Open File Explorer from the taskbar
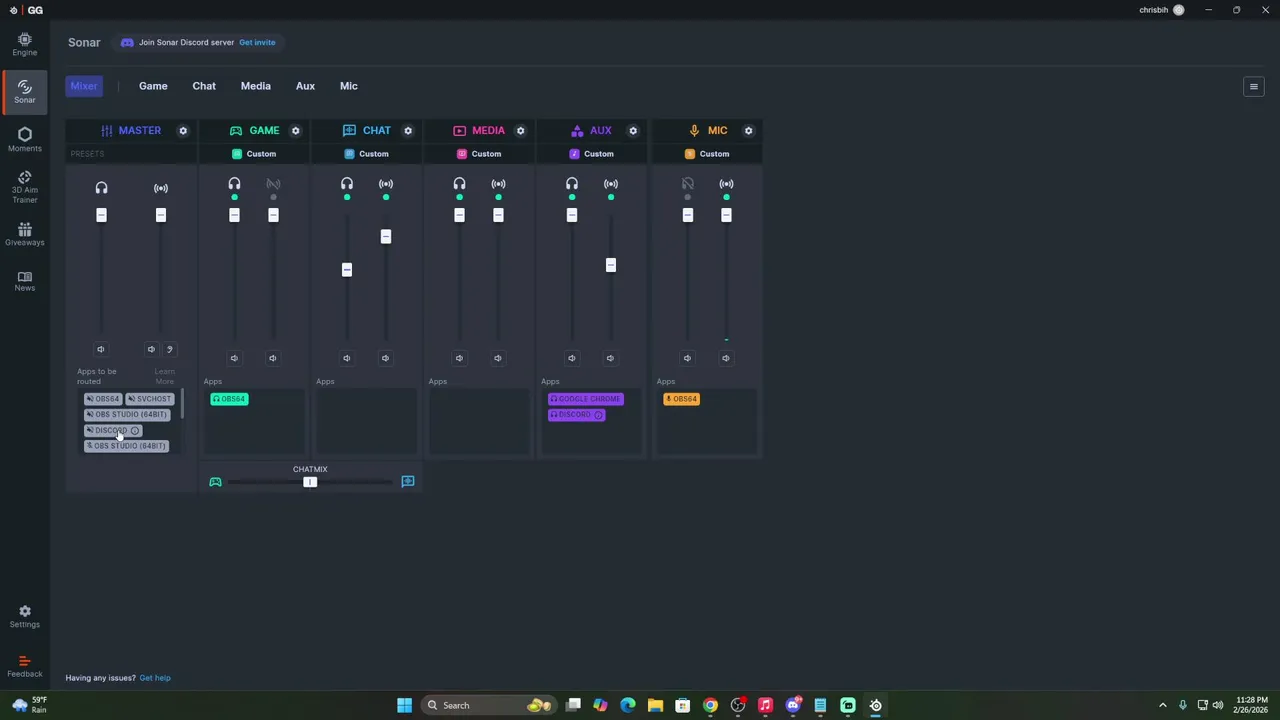This screenshot has height=720, width=1280. [x=655, y=705]
